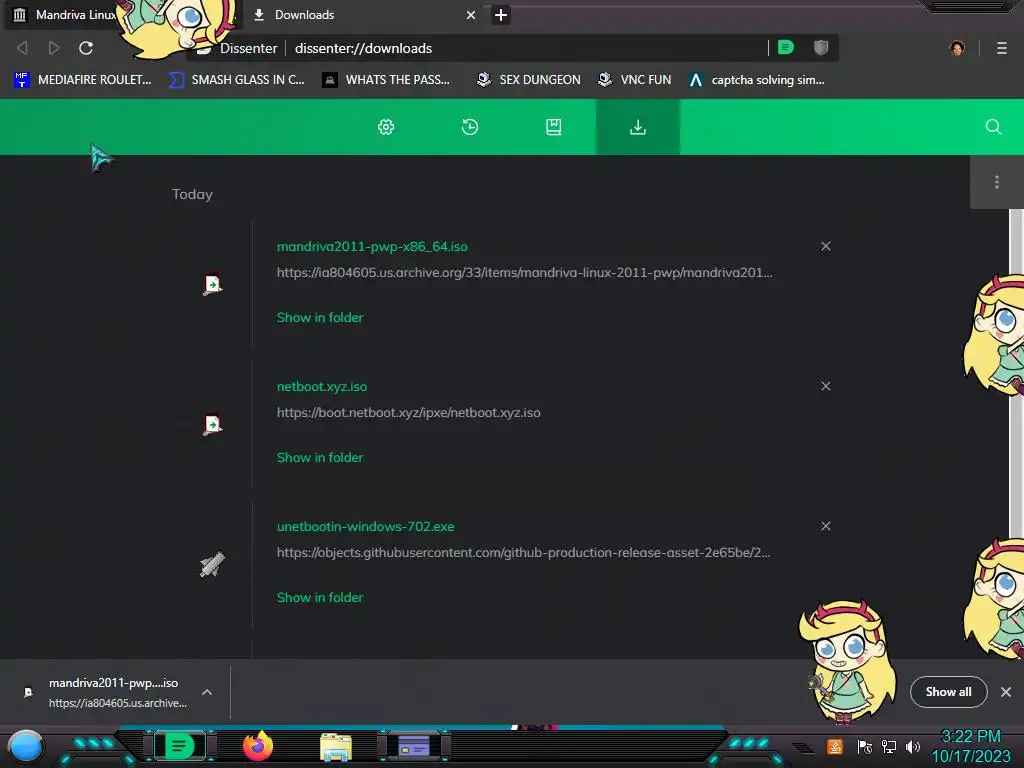
Task: Close the bottom download shelf
Action: (x=1006, y=692)
